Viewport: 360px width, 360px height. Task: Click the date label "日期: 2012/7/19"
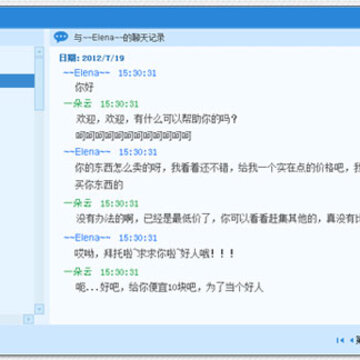92,58
